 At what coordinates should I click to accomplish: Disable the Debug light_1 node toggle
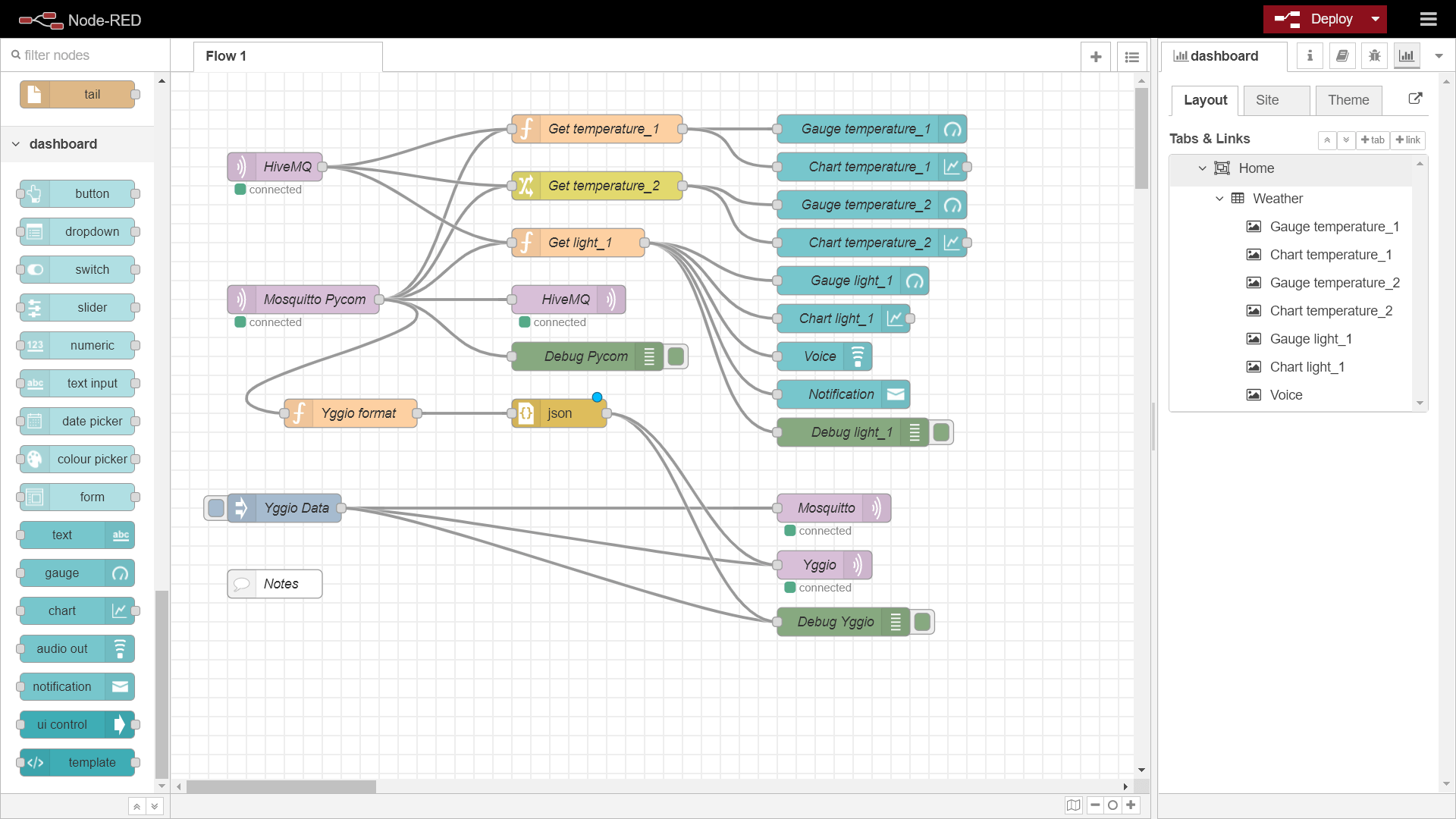[x=942, y=432]
